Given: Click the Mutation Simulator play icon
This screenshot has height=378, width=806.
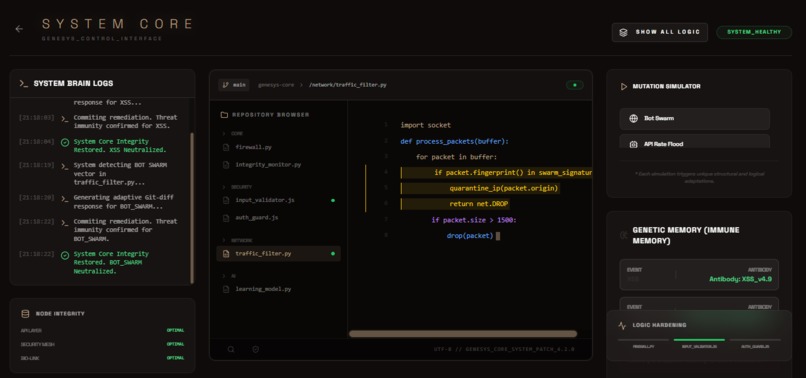Looking at the screenshot, I should (624, 86).
